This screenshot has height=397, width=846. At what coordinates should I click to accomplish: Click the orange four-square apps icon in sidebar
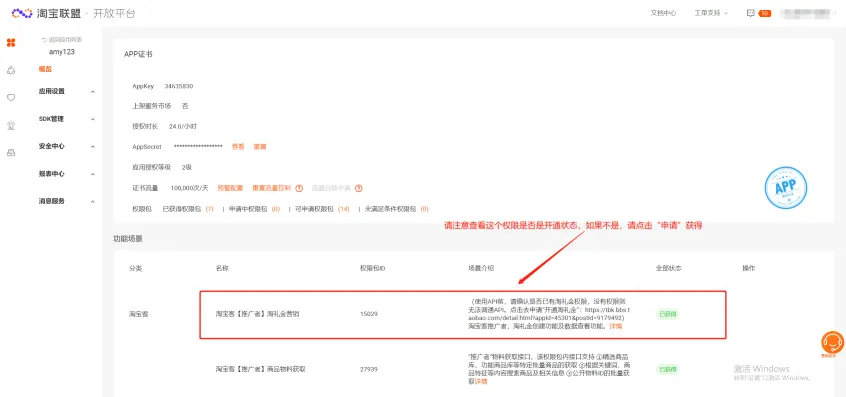tap(11, 43)
